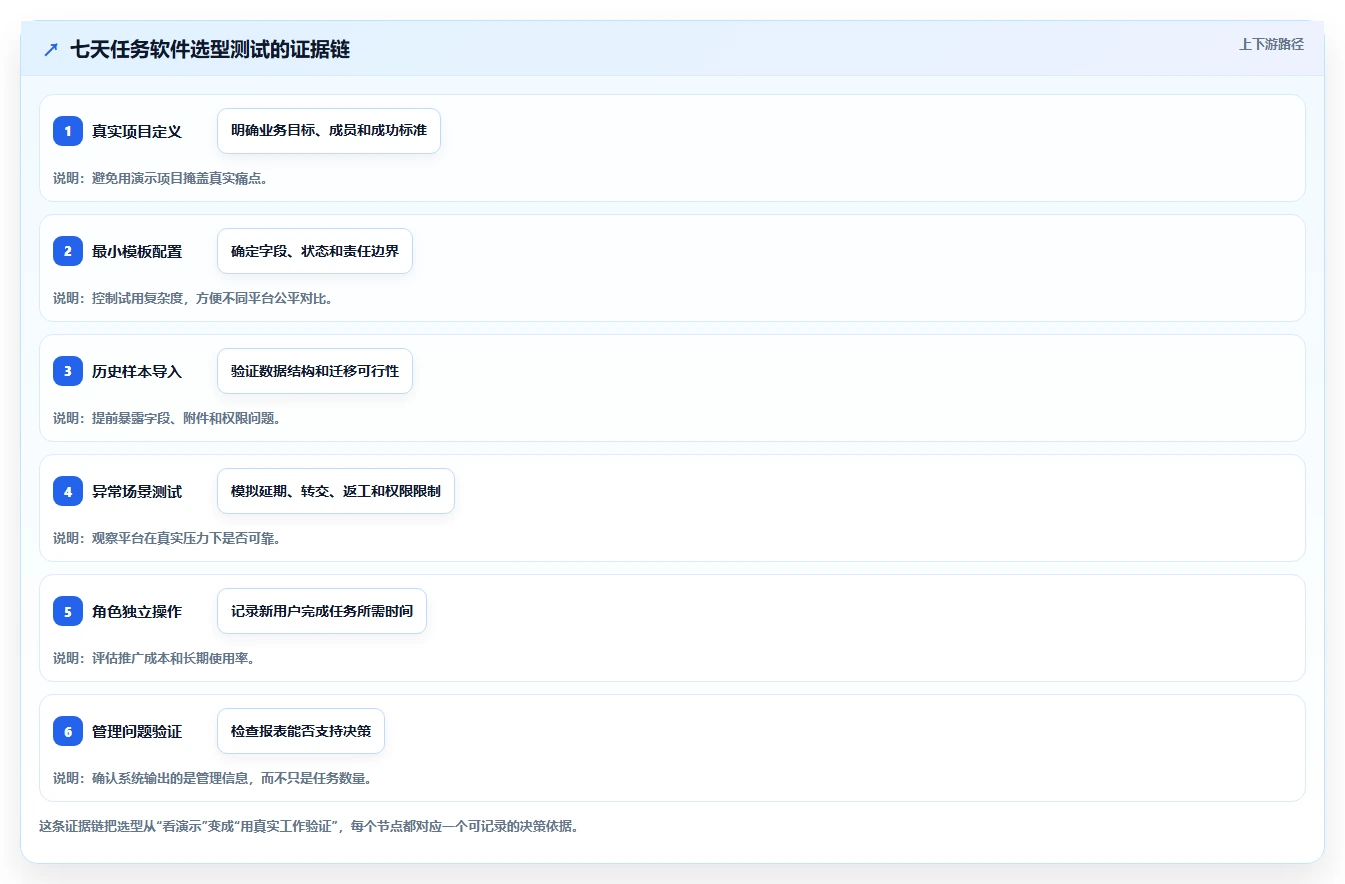Select the 验证数据结构和迁移可行性 chip
The width and height of the screenshot is (1345, 884).
coord(315,371)
